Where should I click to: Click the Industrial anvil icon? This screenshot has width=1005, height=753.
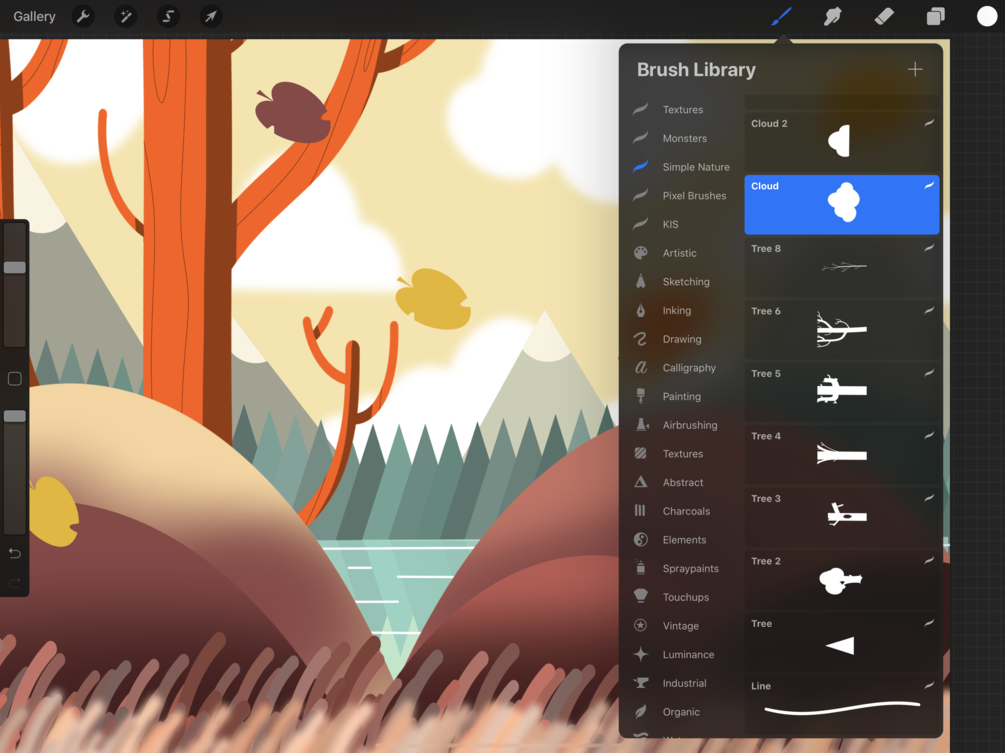pyautogui.click(x=640, y=683)
